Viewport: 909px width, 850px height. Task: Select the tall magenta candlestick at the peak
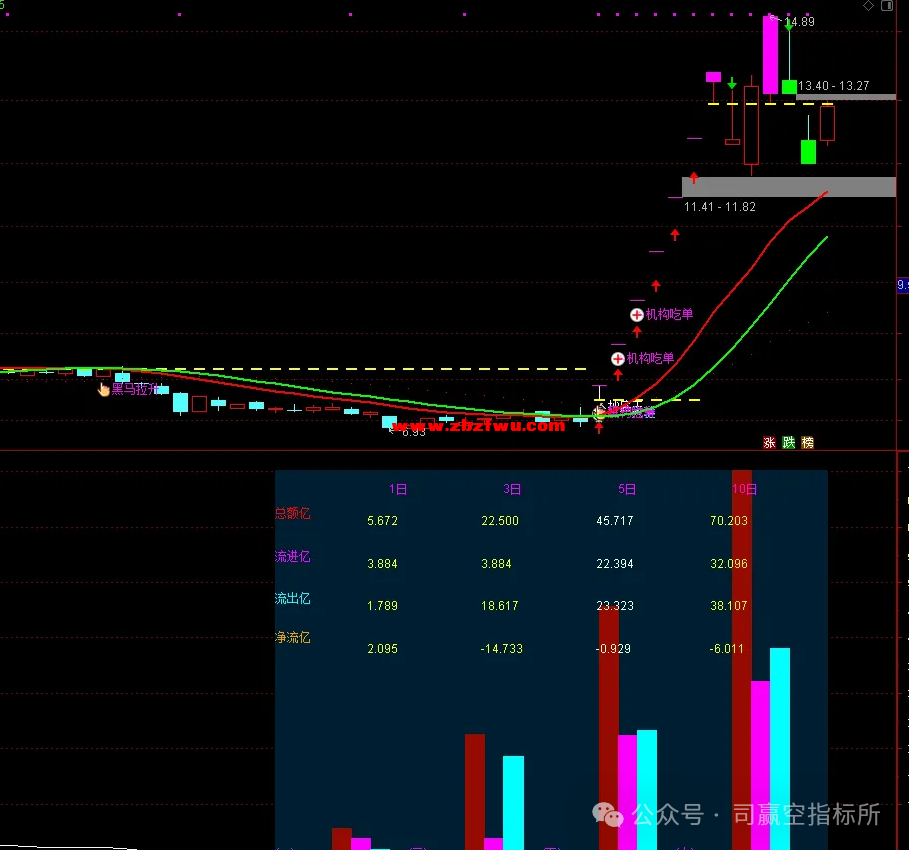point(770,55)
